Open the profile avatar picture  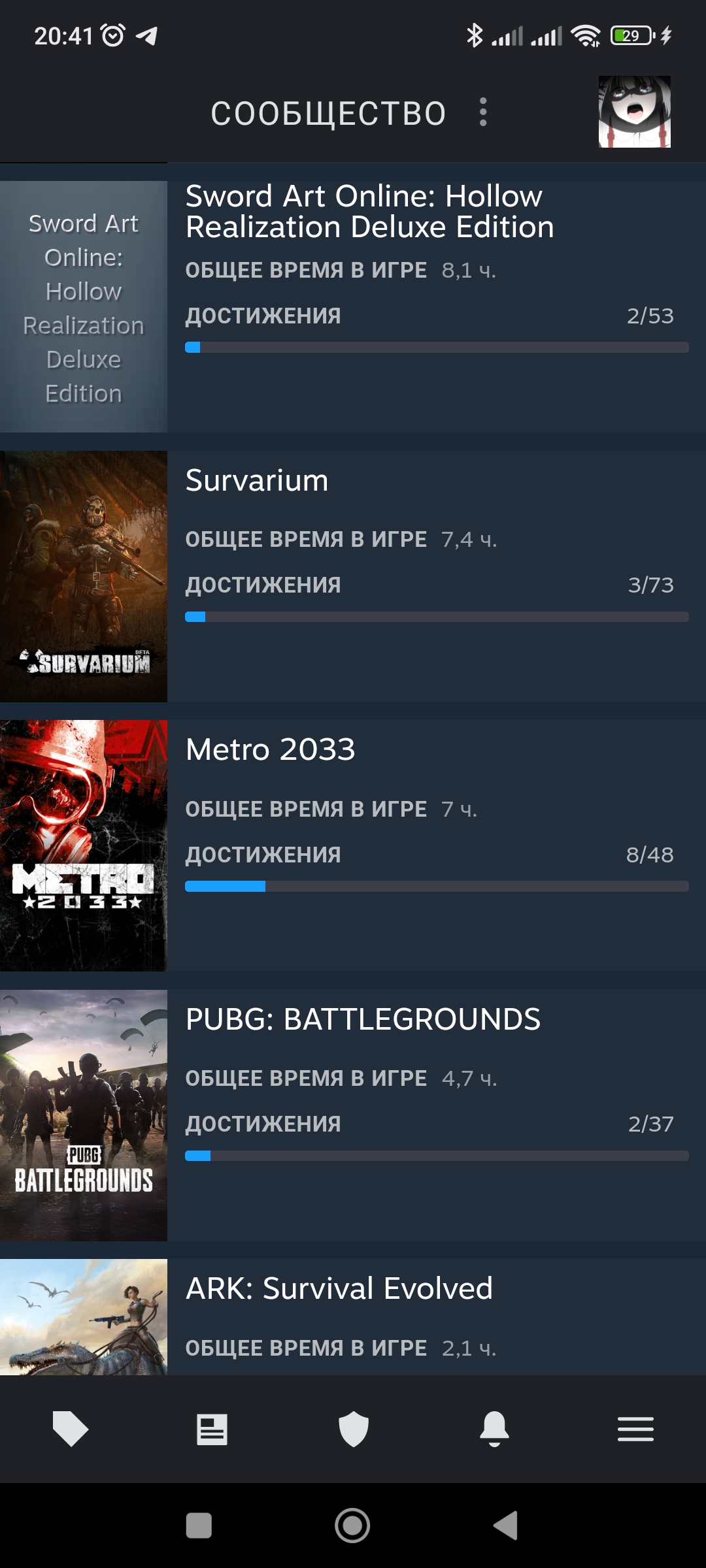point(635,112)
